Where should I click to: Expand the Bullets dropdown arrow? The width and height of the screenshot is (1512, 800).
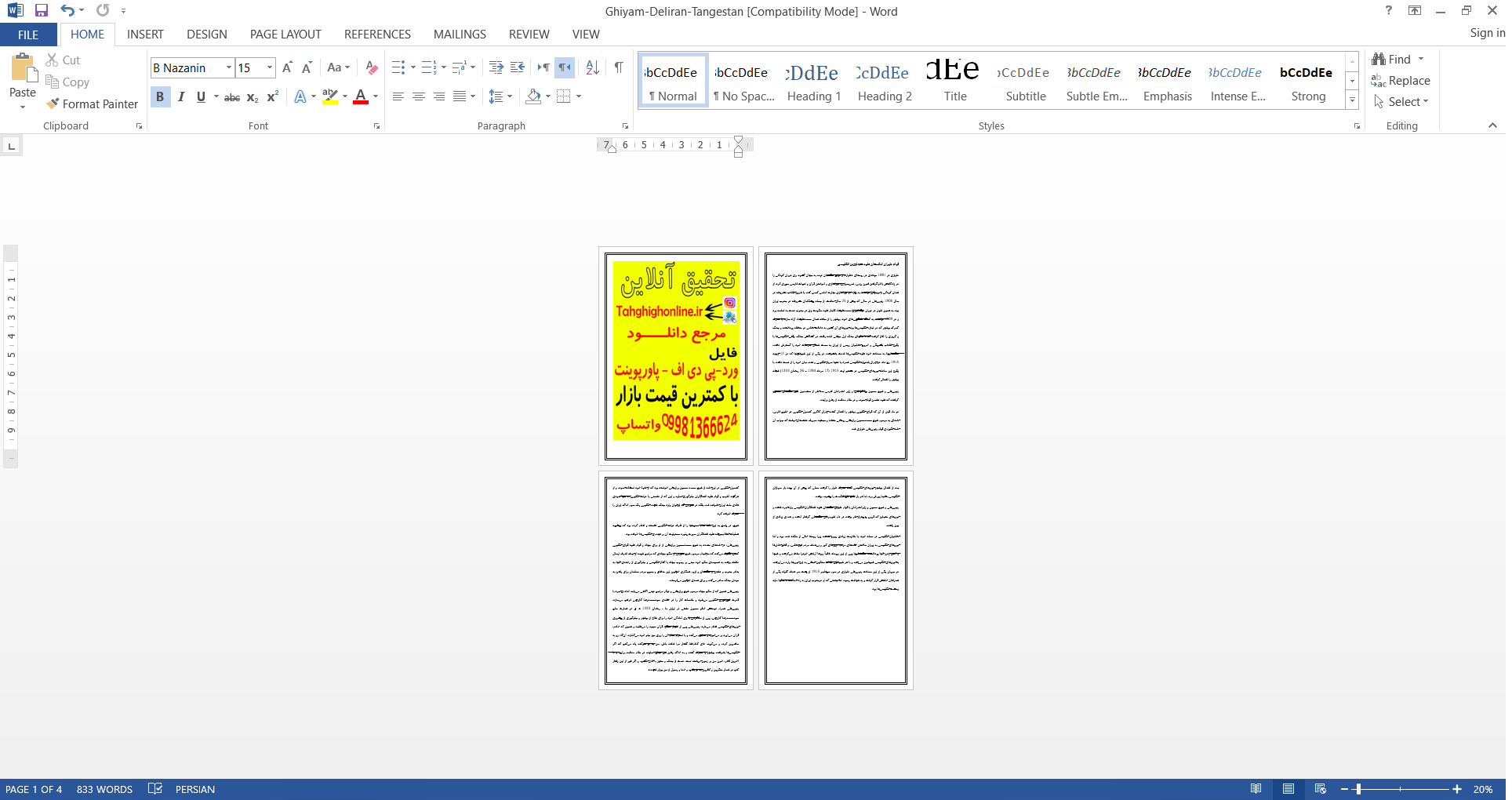pyautogui.click(x=413, y=67)
